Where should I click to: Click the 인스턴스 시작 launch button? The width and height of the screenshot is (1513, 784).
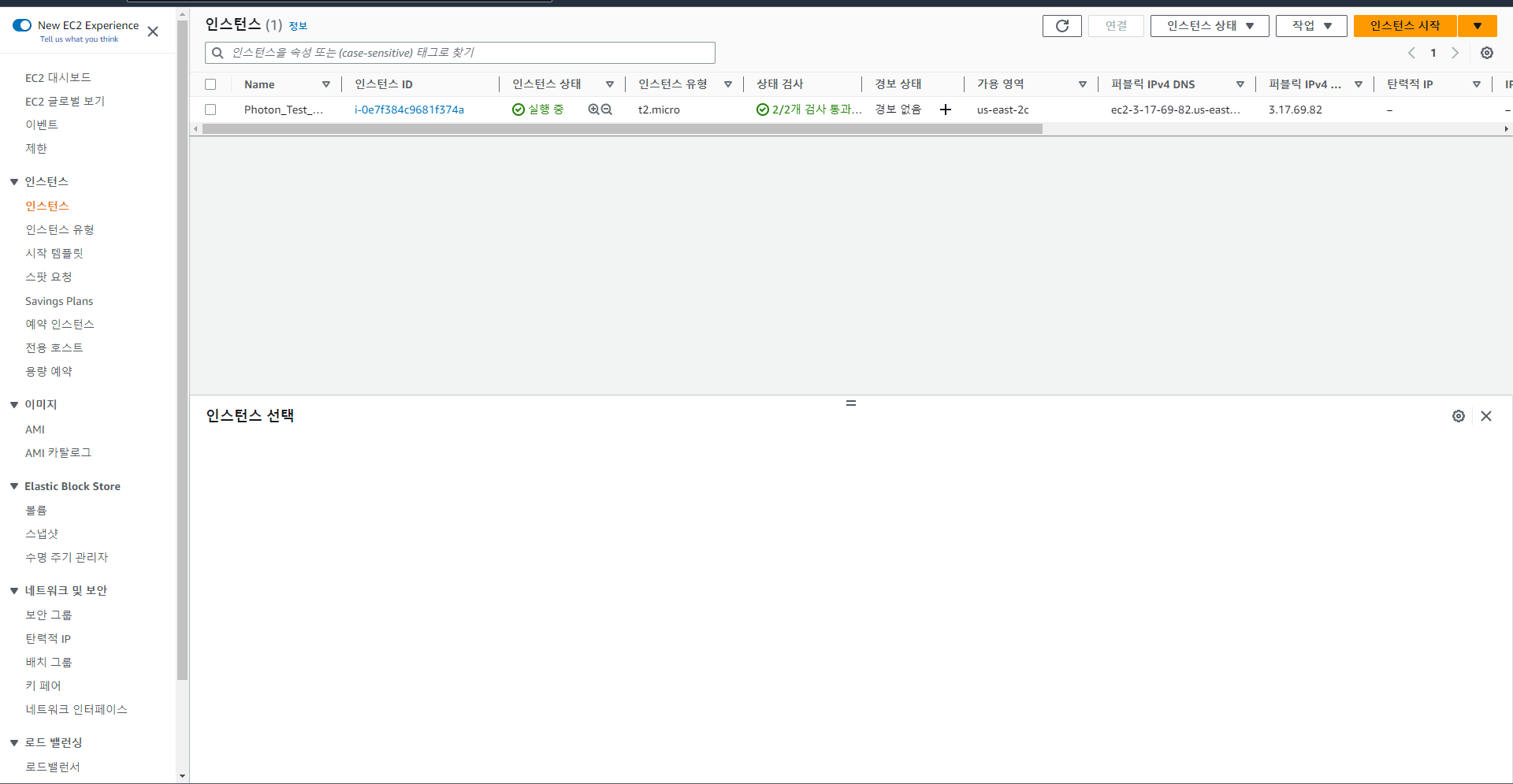click(1405, 26)
